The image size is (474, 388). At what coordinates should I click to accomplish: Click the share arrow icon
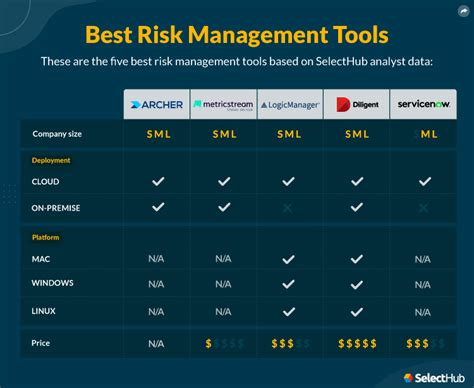(x=463, y=11)
